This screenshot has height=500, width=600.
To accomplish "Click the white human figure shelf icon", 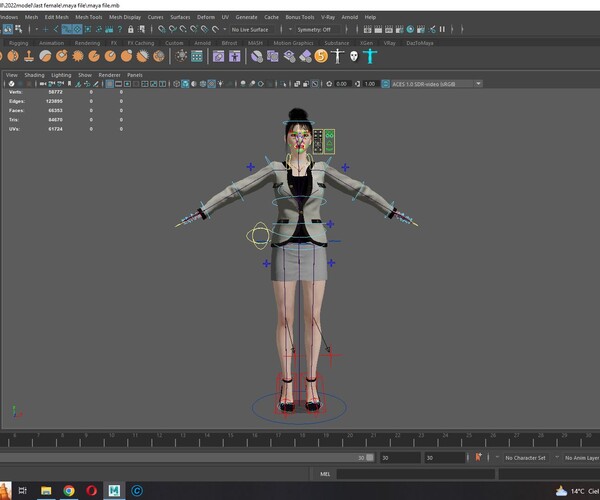I will click(x=337, y=56).
